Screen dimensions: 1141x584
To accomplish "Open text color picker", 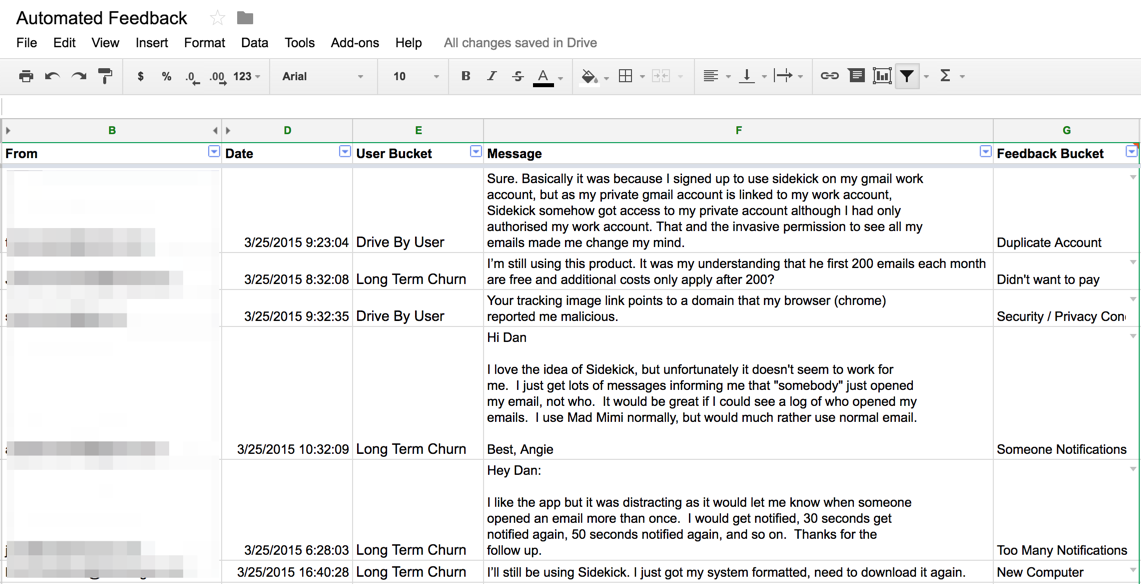I will pyautogui.click(x=543, y=77).
